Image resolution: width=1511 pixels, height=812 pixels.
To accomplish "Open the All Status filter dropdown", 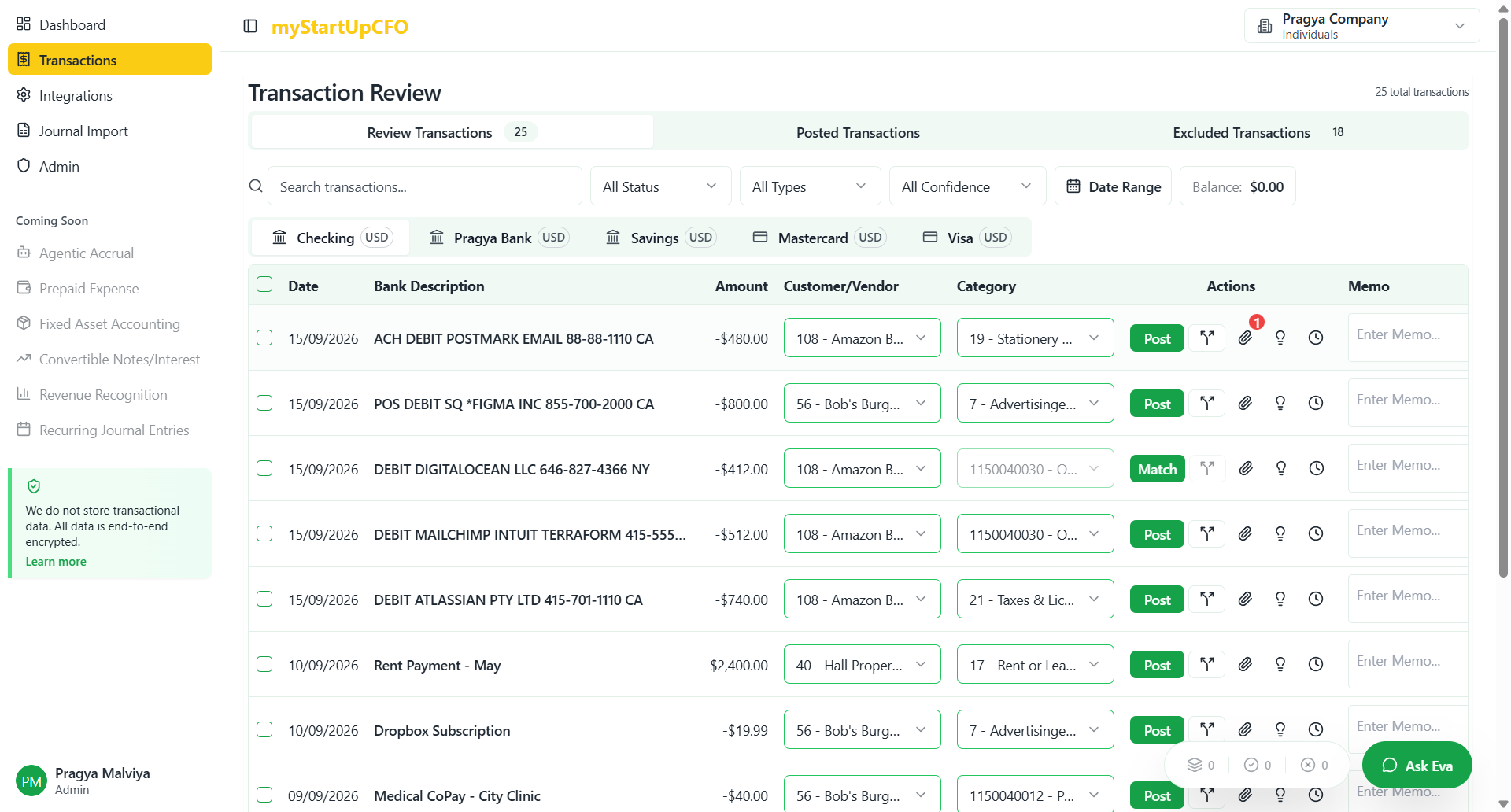I will pyautogui.click(x=659, y=186).
